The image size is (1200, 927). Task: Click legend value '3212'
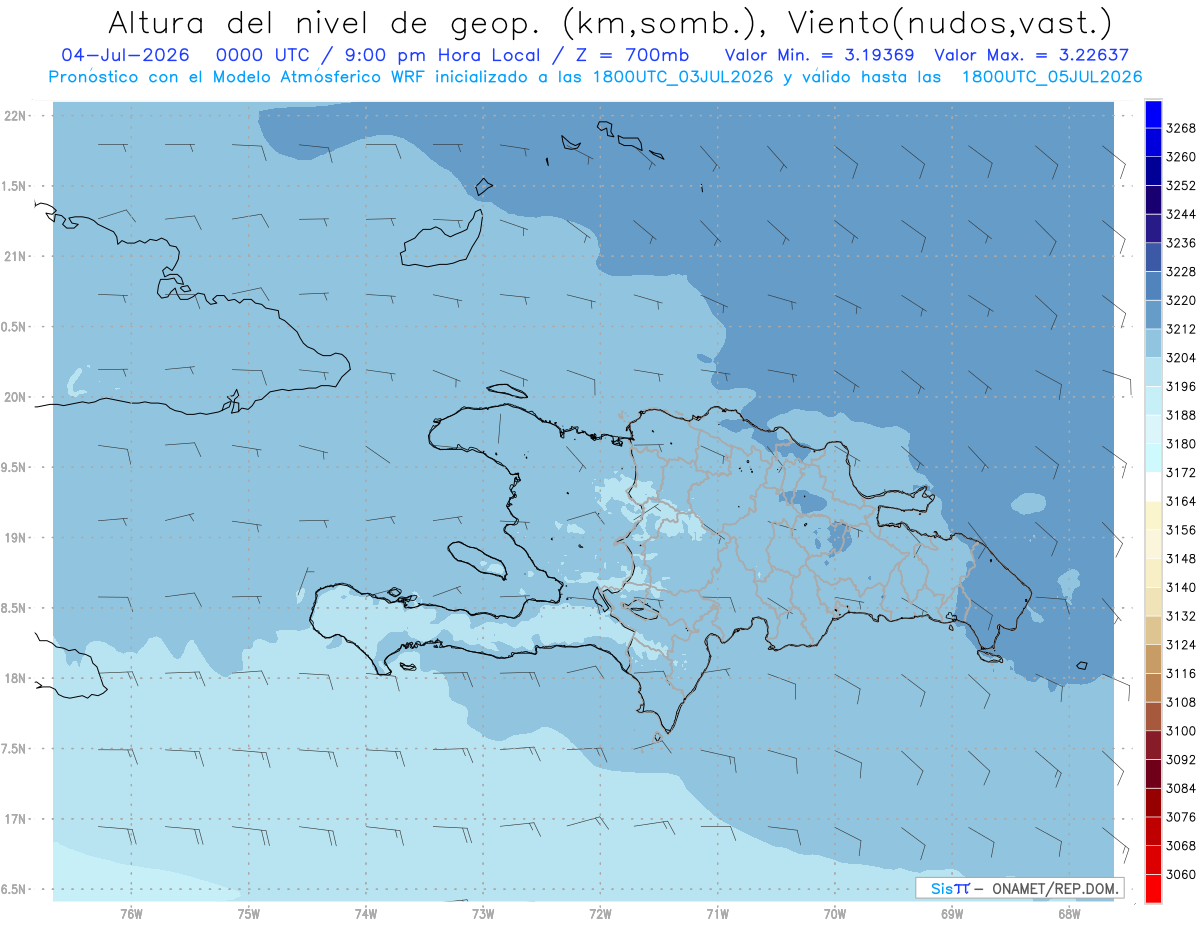point(1180,329)
